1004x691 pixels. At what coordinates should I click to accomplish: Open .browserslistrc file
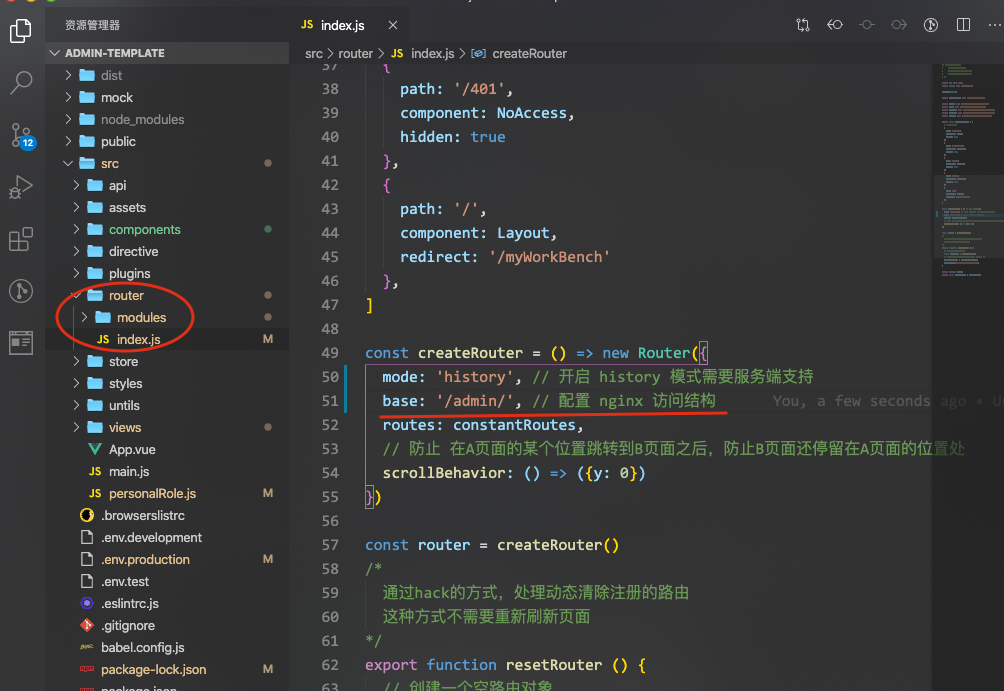(x=168, y=516)
